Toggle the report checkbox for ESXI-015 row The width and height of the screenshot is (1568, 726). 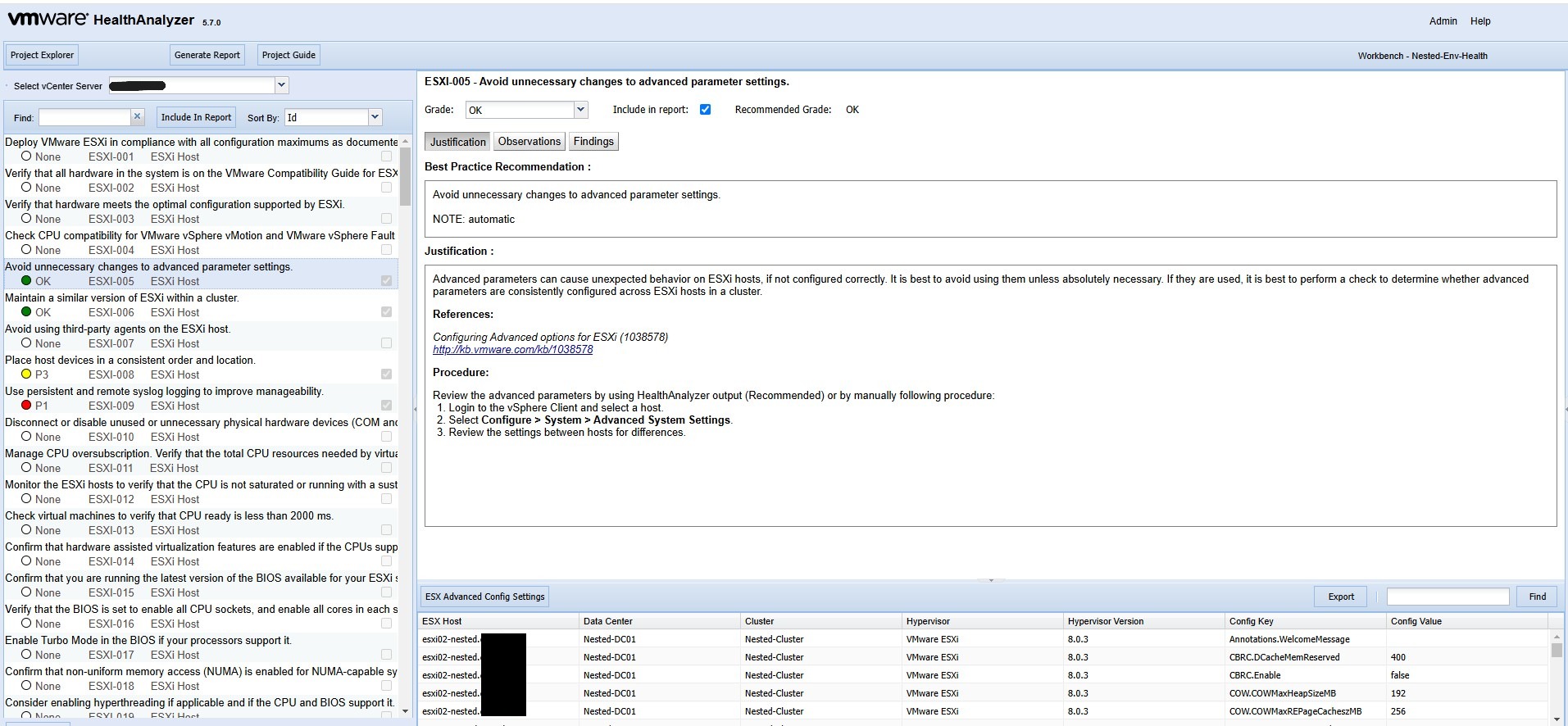386,592
